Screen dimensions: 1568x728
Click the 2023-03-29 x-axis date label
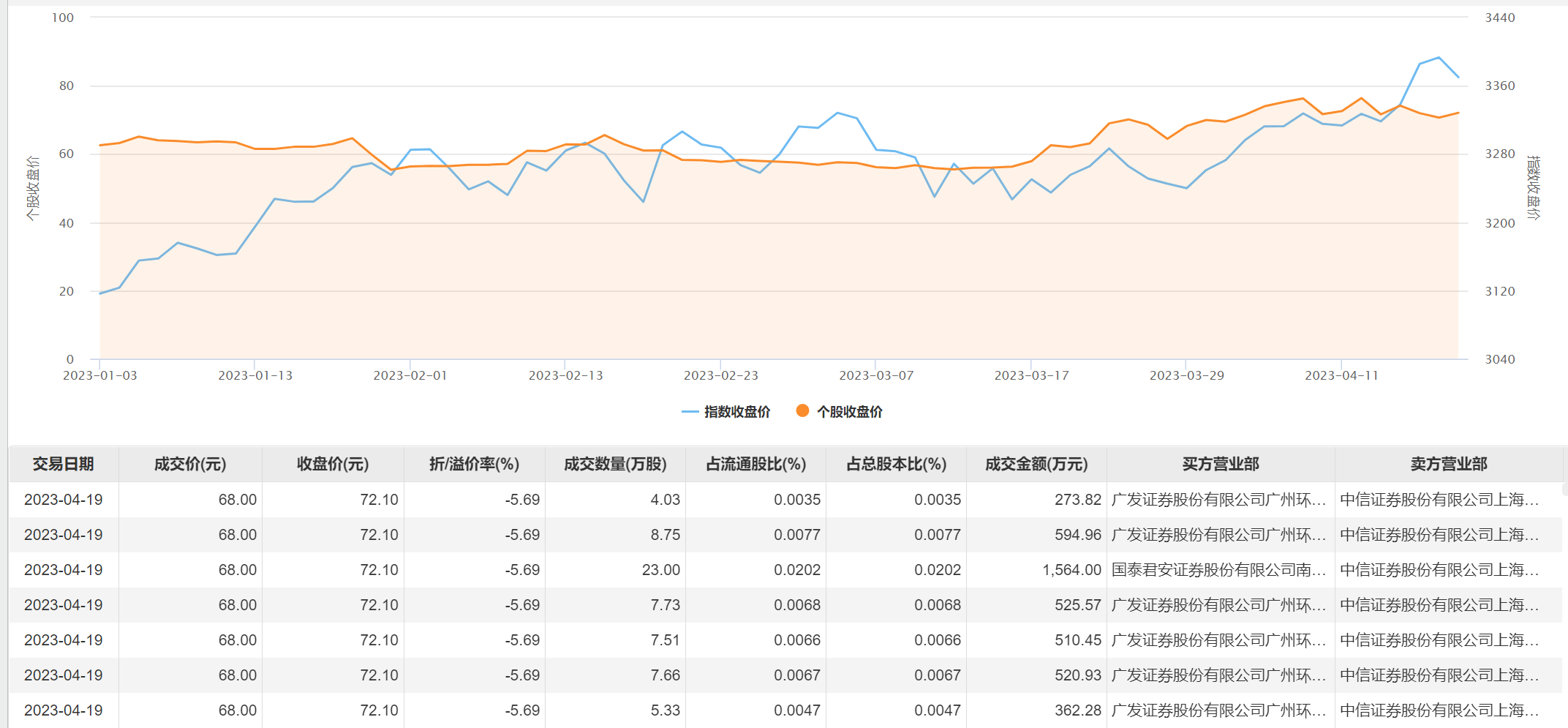coord(1187,376)
